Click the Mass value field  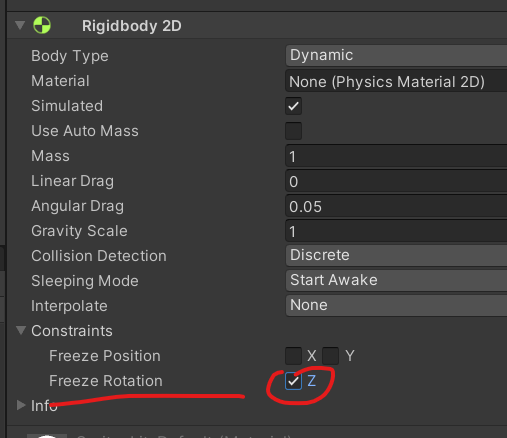coord(396,156)
